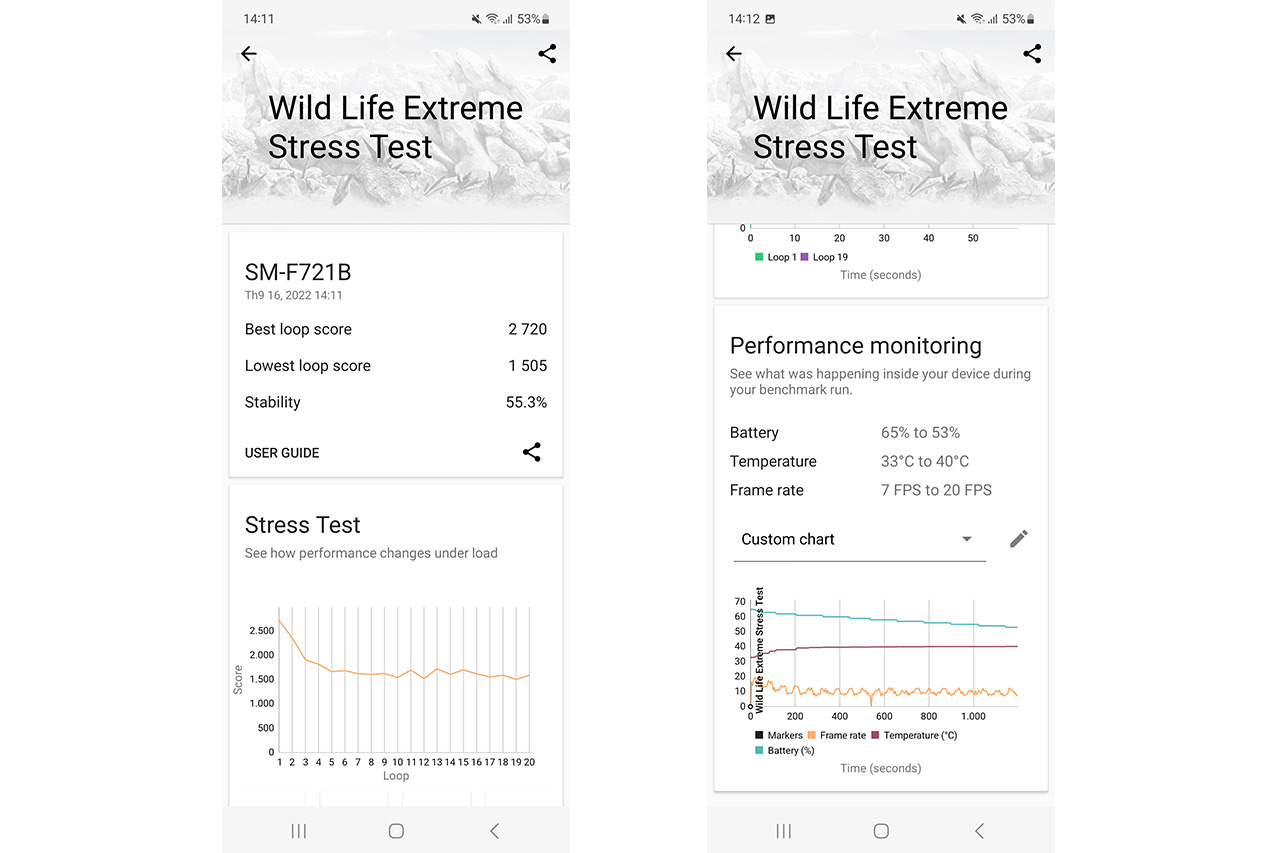The width and height of the screenshot is (1280, 853).
Task: Share the SM-F721B result card
Action: pos(532,452)
